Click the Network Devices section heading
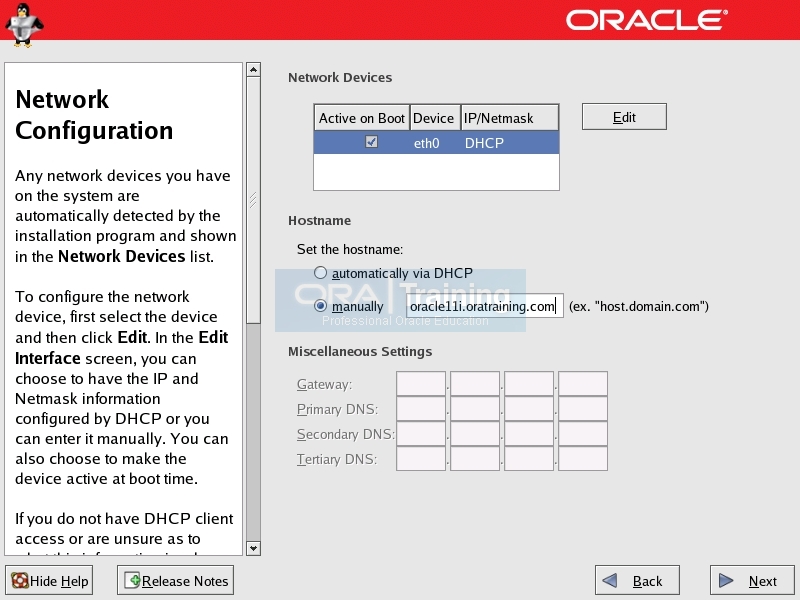This screenshot has height=600, width=800. 340,78
